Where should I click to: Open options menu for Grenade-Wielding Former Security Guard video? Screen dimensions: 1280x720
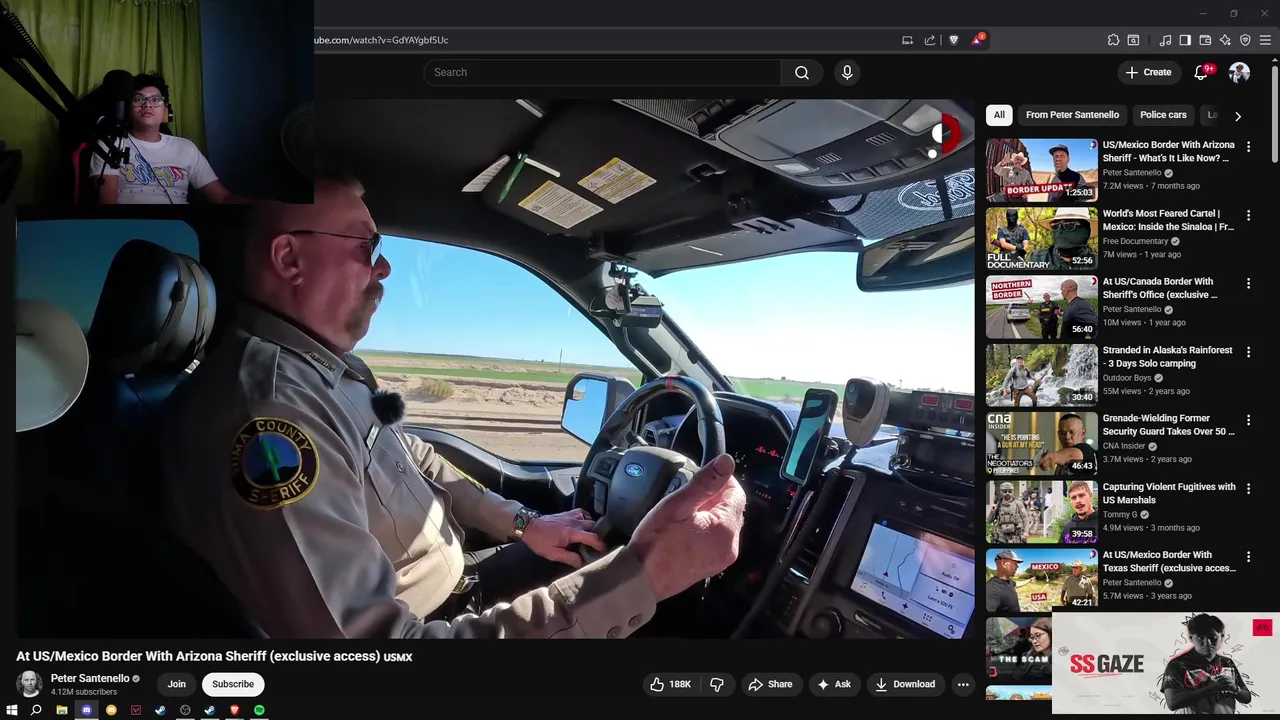(1248, 420)
